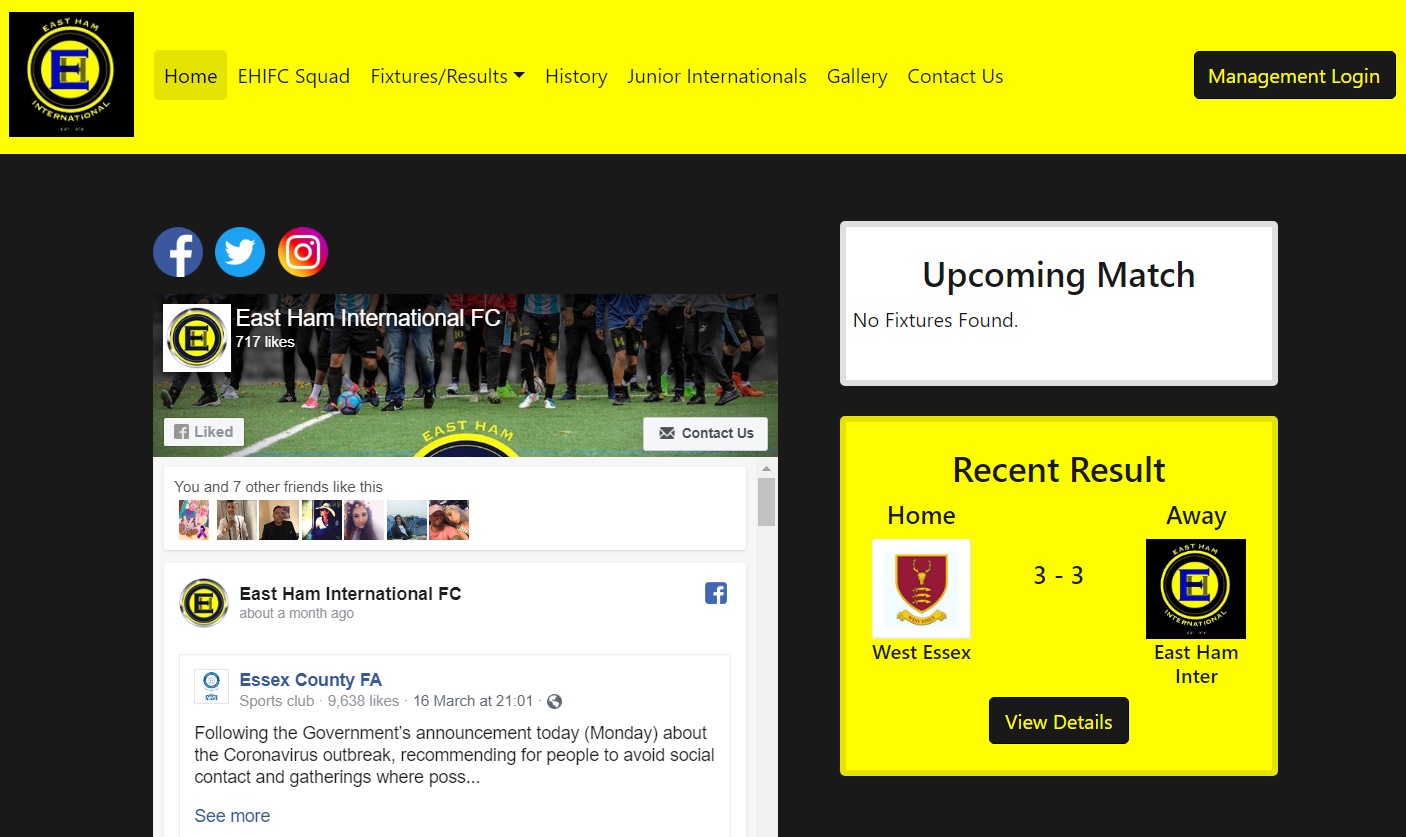Open the Twitter social icon

click(x=240, y=252)
